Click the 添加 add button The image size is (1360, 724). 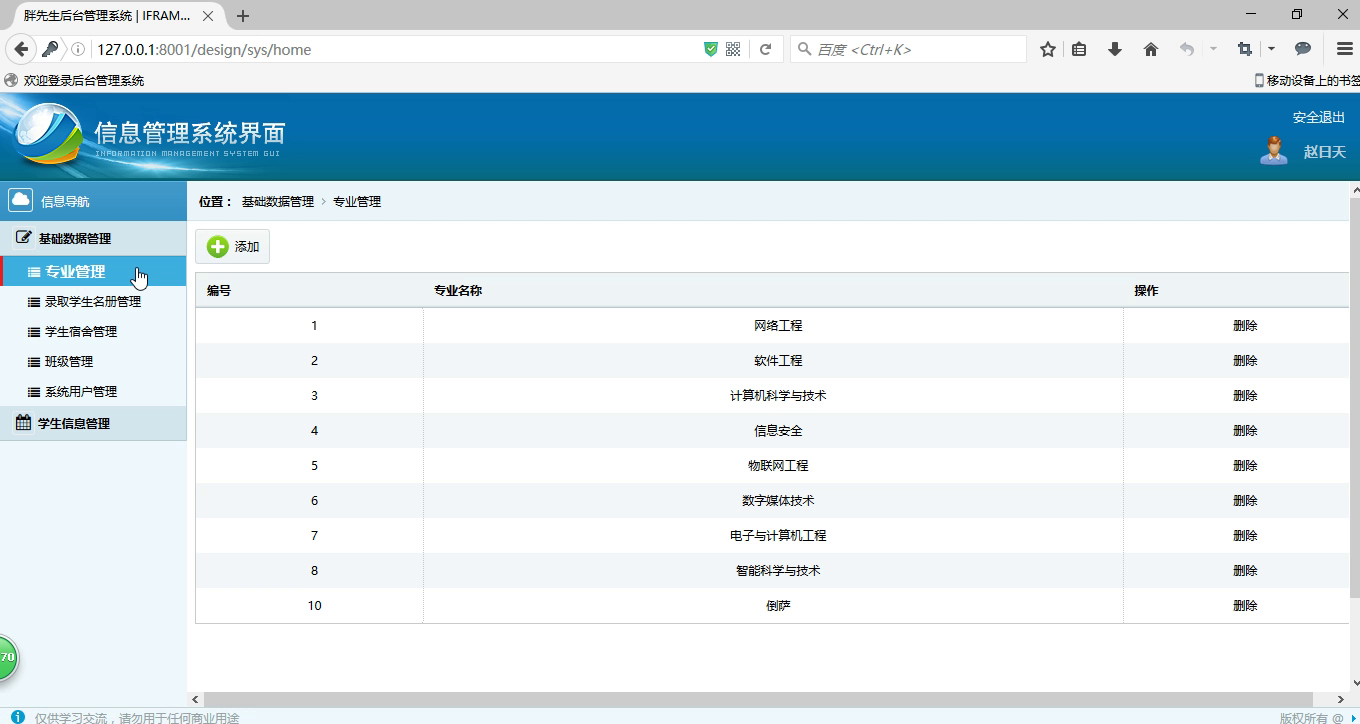pyautogui.click(x=232, y=247)
